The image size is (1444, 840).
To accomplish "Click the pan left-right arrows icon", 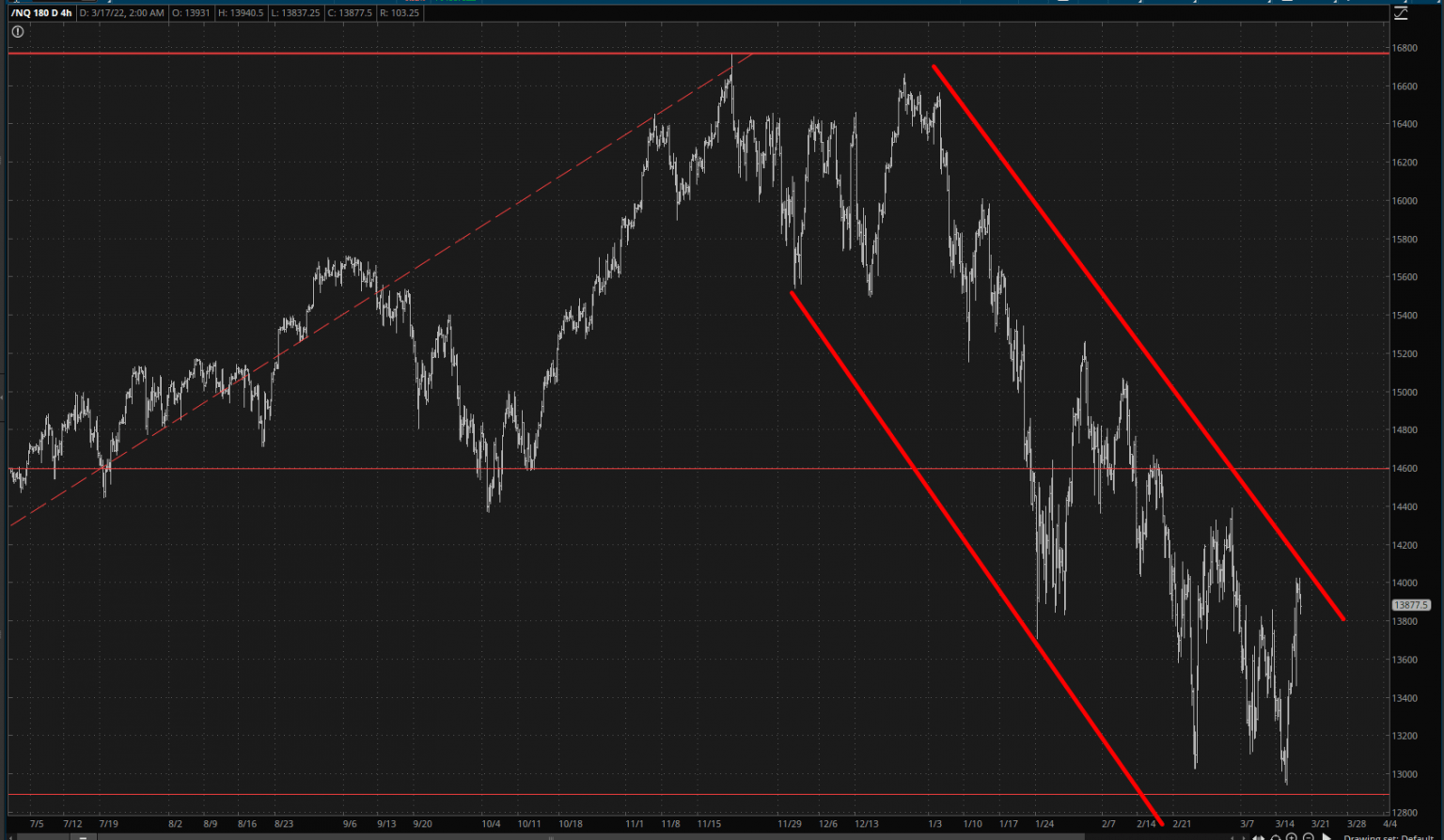I will [1259, 837].
